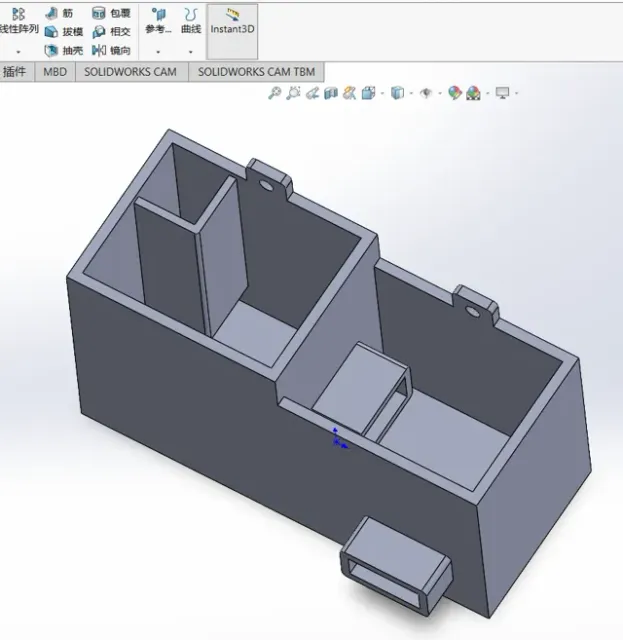Click the View Orientation cube icon
The height and width of the screenshot is (640, 623).
[x=368, y=93]
